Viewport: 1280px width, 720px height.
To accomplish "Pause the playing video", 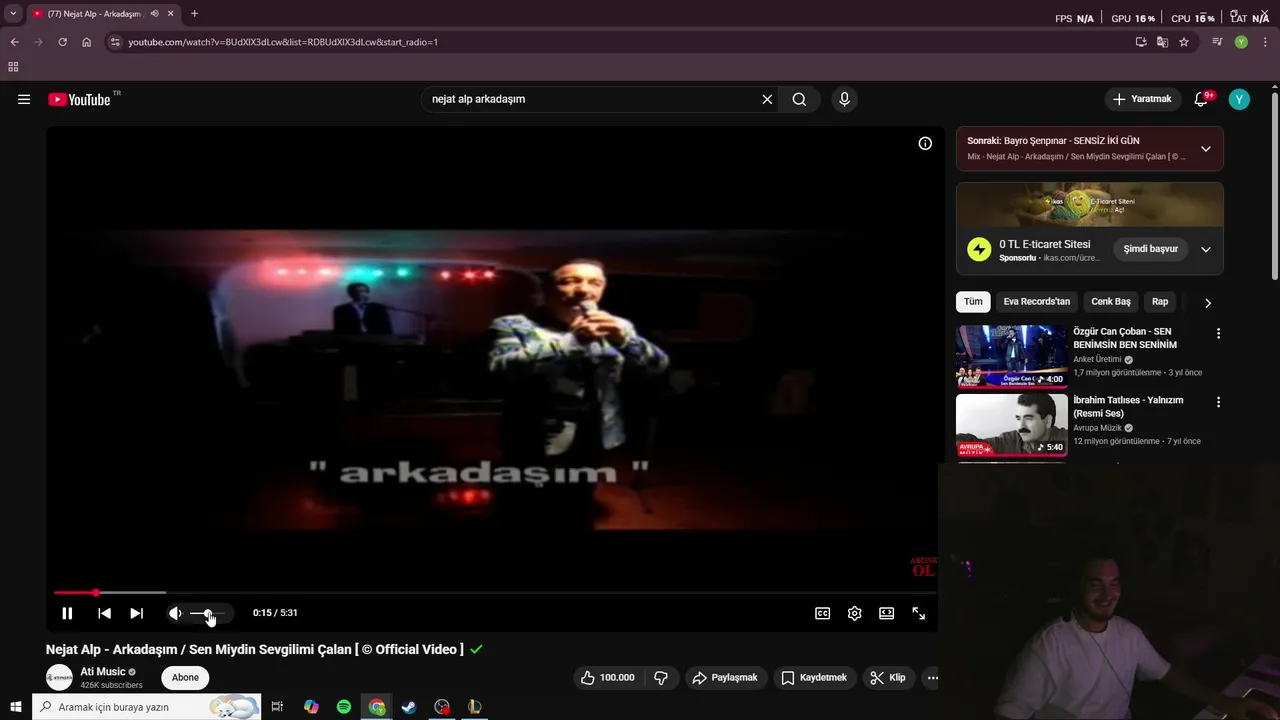I will click(x=67, y=613).
